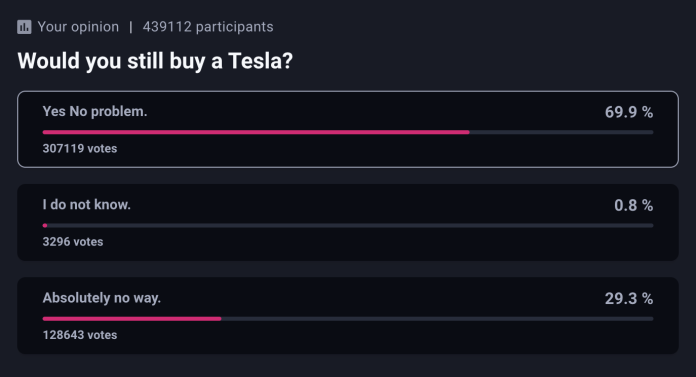Click the '307119 votes' count
Viewport: 696px width, 377px height.
click(x=80, y=148)
